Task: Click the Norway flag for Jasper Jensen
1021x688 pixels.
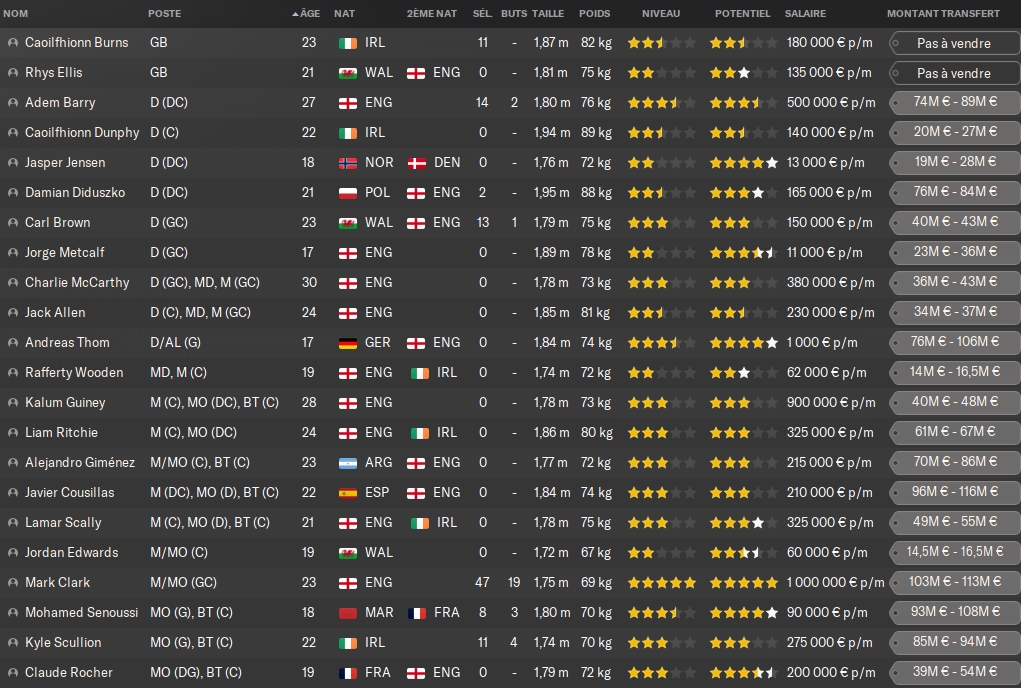Action: click(x=348, y=163)
